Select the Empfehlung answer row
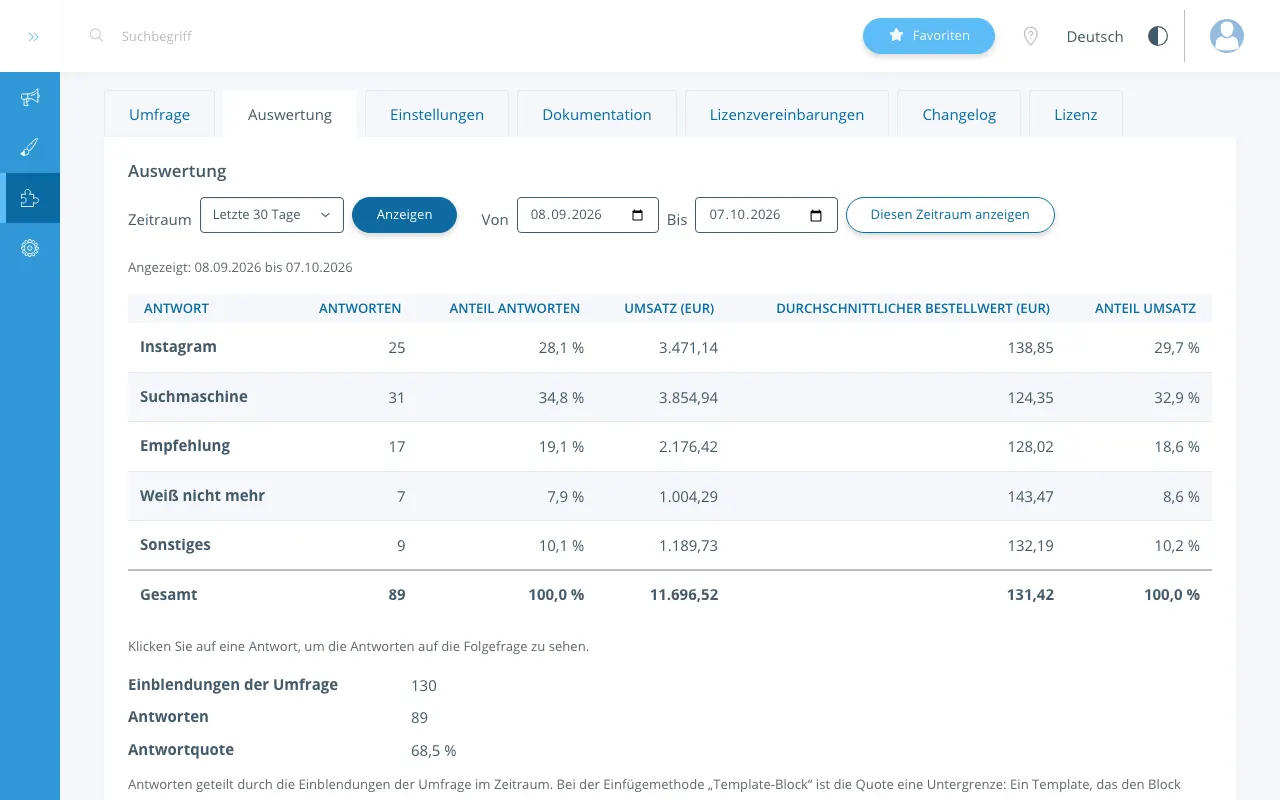 tap(670, 446)
